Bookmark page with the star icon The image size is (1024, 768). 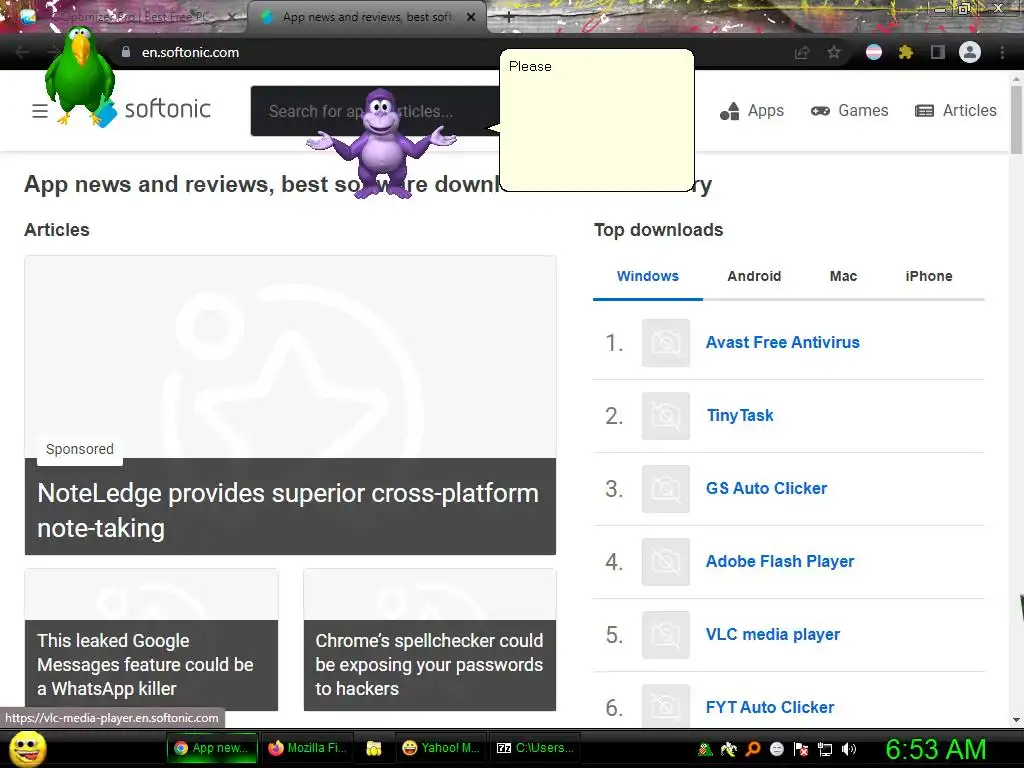pyautogui.click(x=833, y=52)
